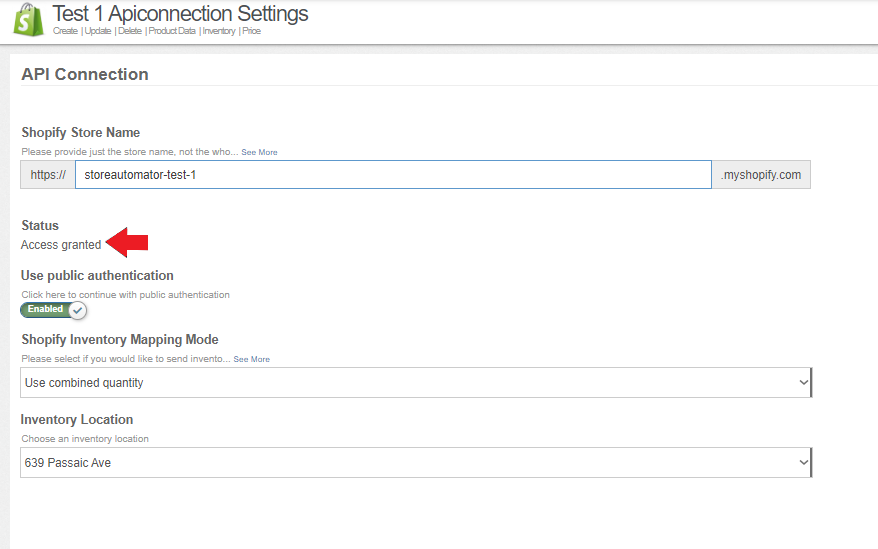878x549 pixels.
Task: Click 'Click here to continue with public authentication' text
Action: pos(125,295)
